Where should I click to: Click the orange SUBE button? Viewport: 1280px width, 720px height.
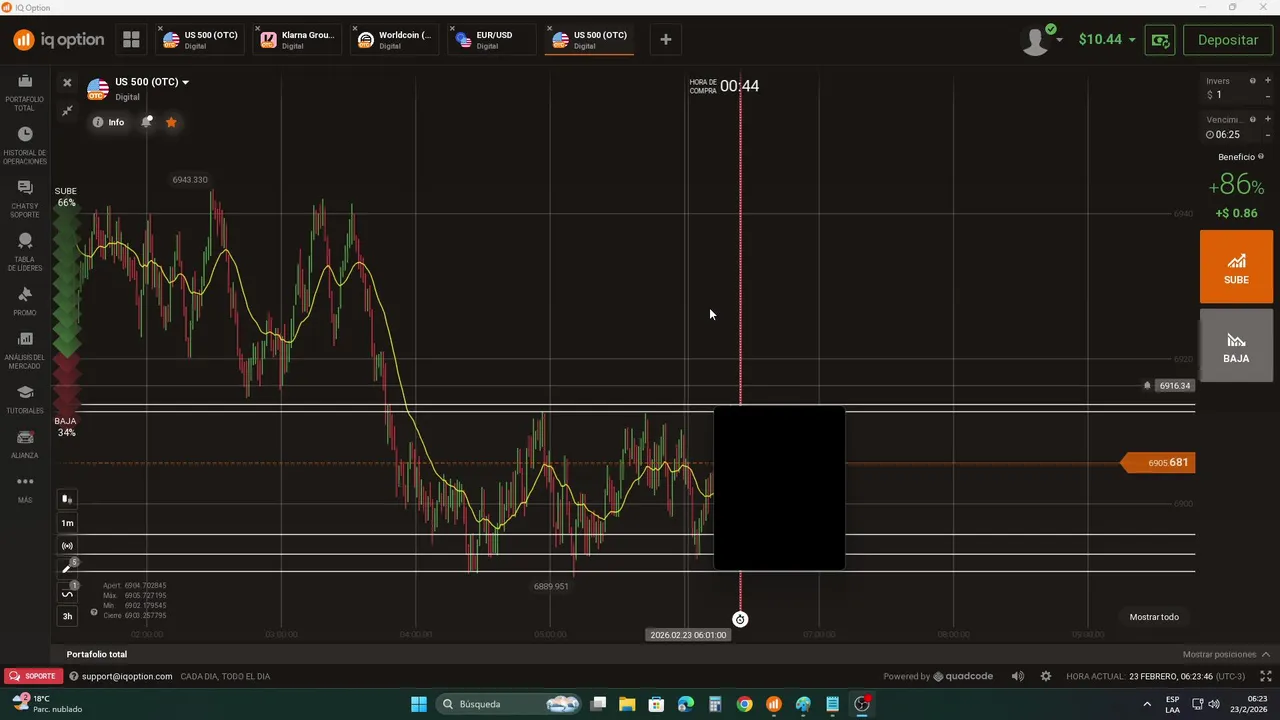point(1236,267)
